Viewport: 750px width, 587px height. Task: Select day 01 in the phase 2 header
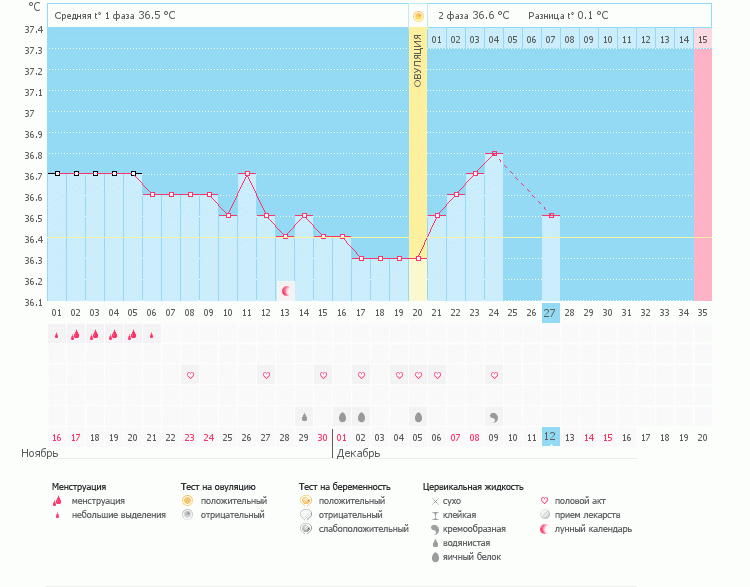[x=437, y=40]
